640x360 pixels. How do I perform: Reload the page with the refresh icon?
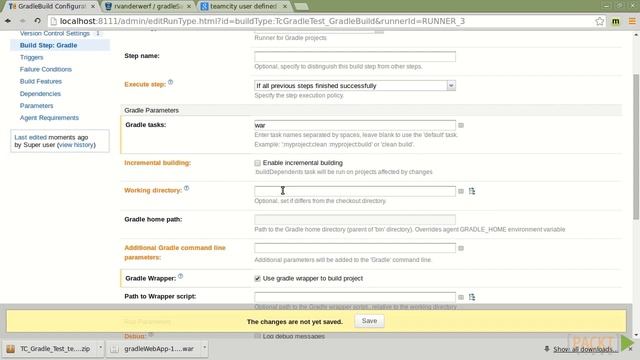[38, 21]
